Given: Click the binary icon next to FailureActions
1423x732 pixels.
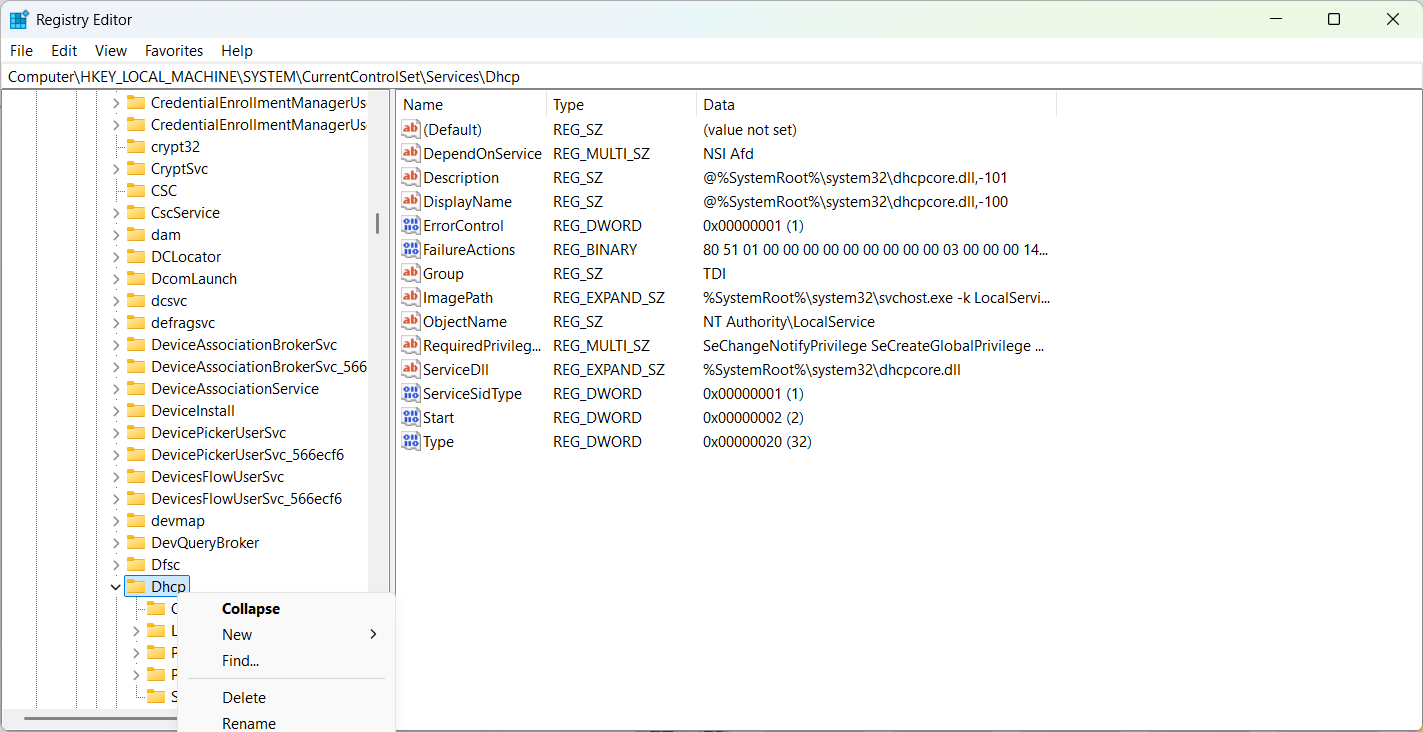Looking at the screenshot, I should tap(410, 250).
